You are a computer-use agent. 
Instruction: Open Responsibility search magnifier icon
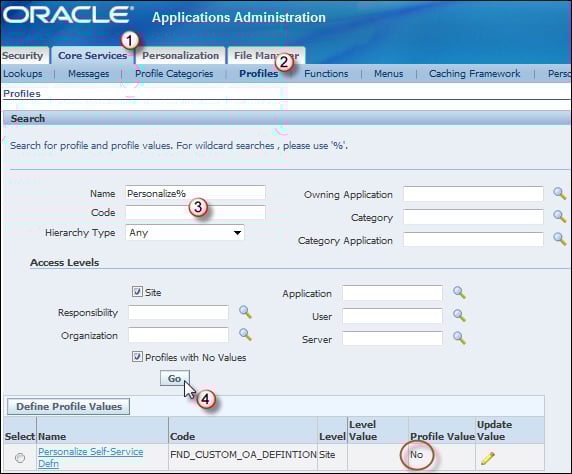(245, 312)
